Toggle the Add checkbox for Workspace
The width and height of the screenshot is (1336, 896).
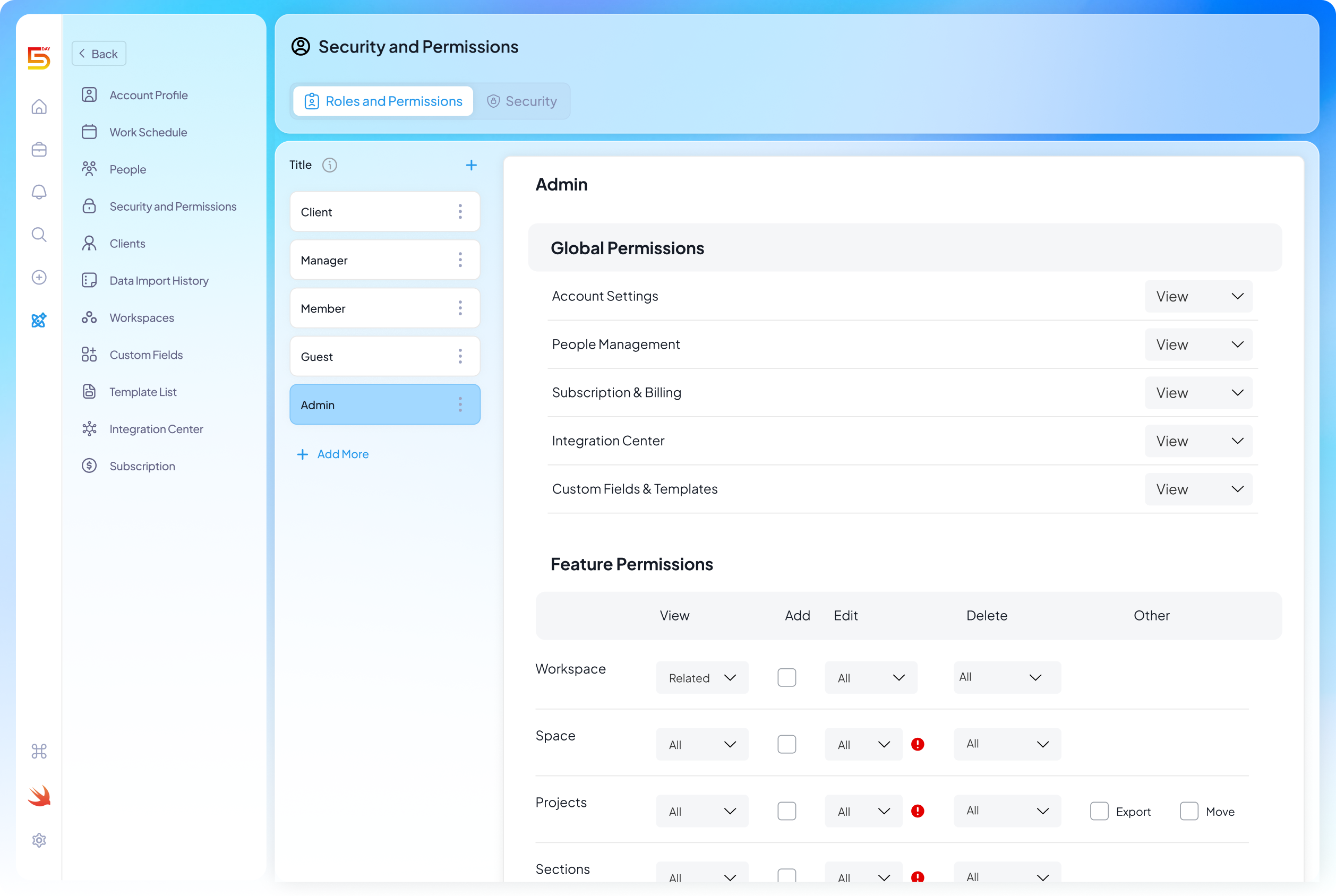786,677
